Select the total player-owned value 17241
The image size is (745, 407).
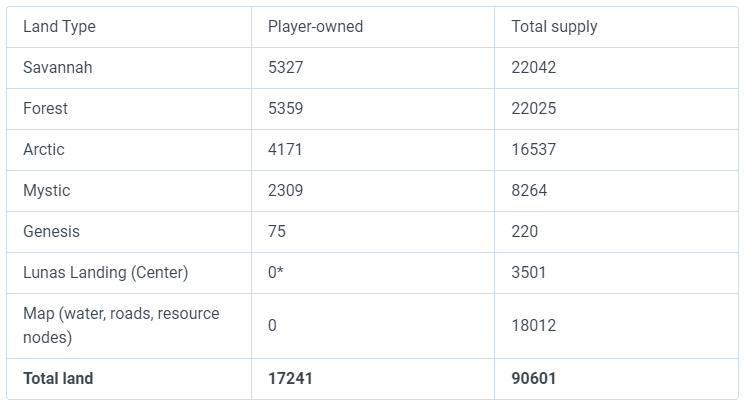click(x=290, y=378)
